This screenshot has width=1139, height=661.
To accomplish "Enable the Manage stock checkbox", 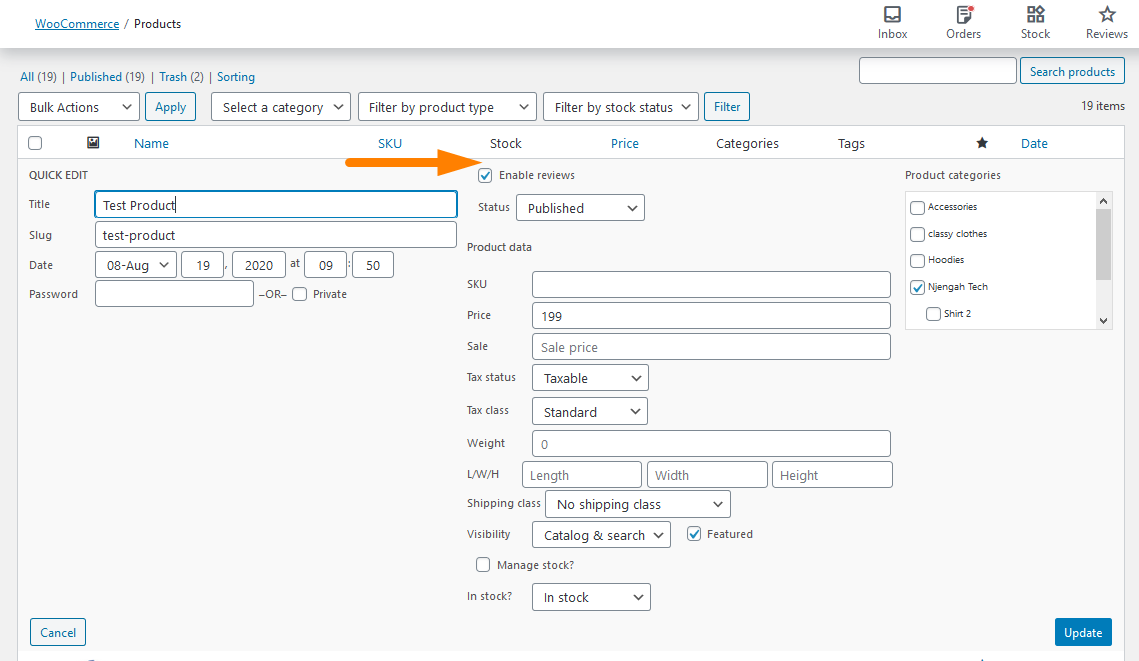I will 483,564.
